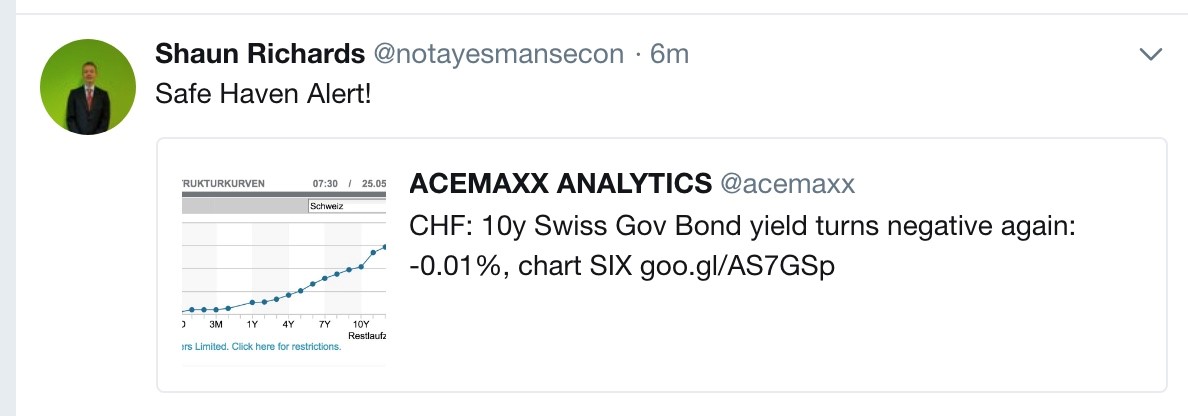
Task: Click the @notayesmansecon handle
Action: click(x=498, y=54)
